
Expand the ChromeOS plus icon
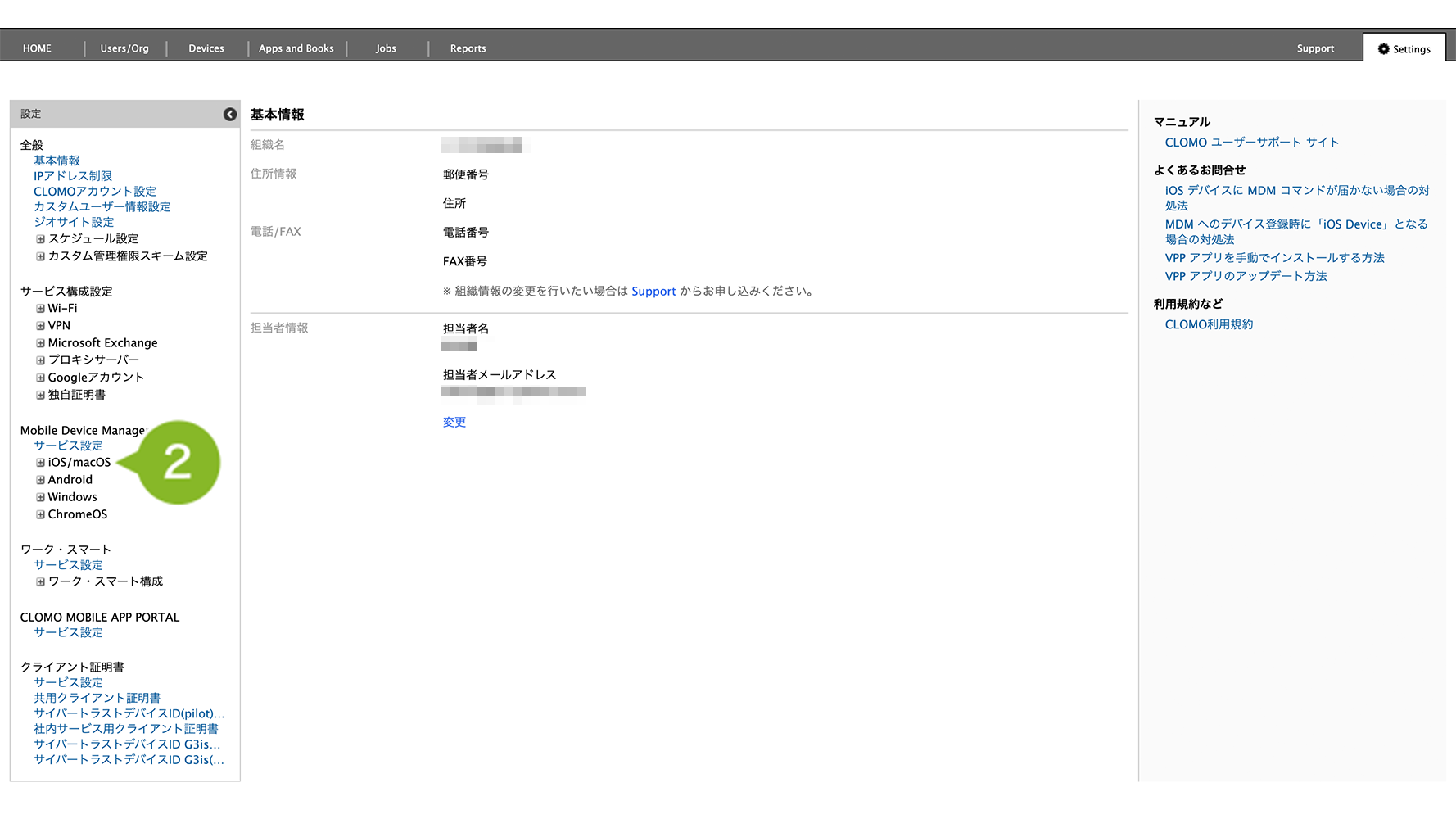40,514
